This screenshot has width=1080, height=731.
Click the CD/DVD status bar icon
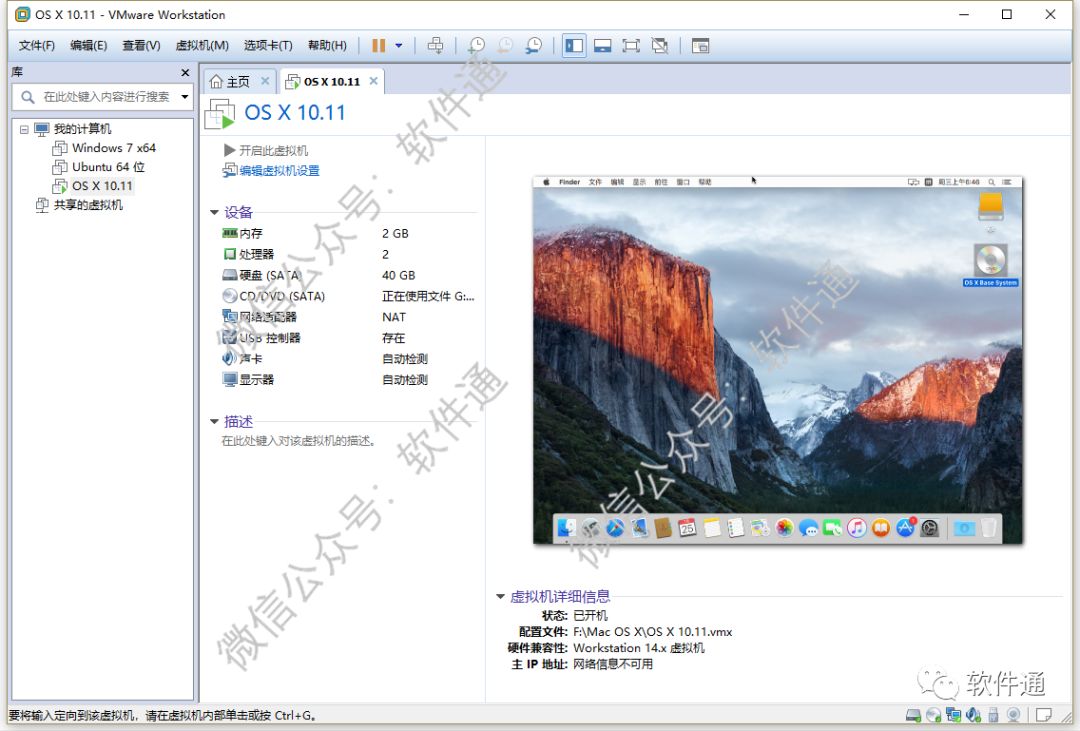coord(933,715)
